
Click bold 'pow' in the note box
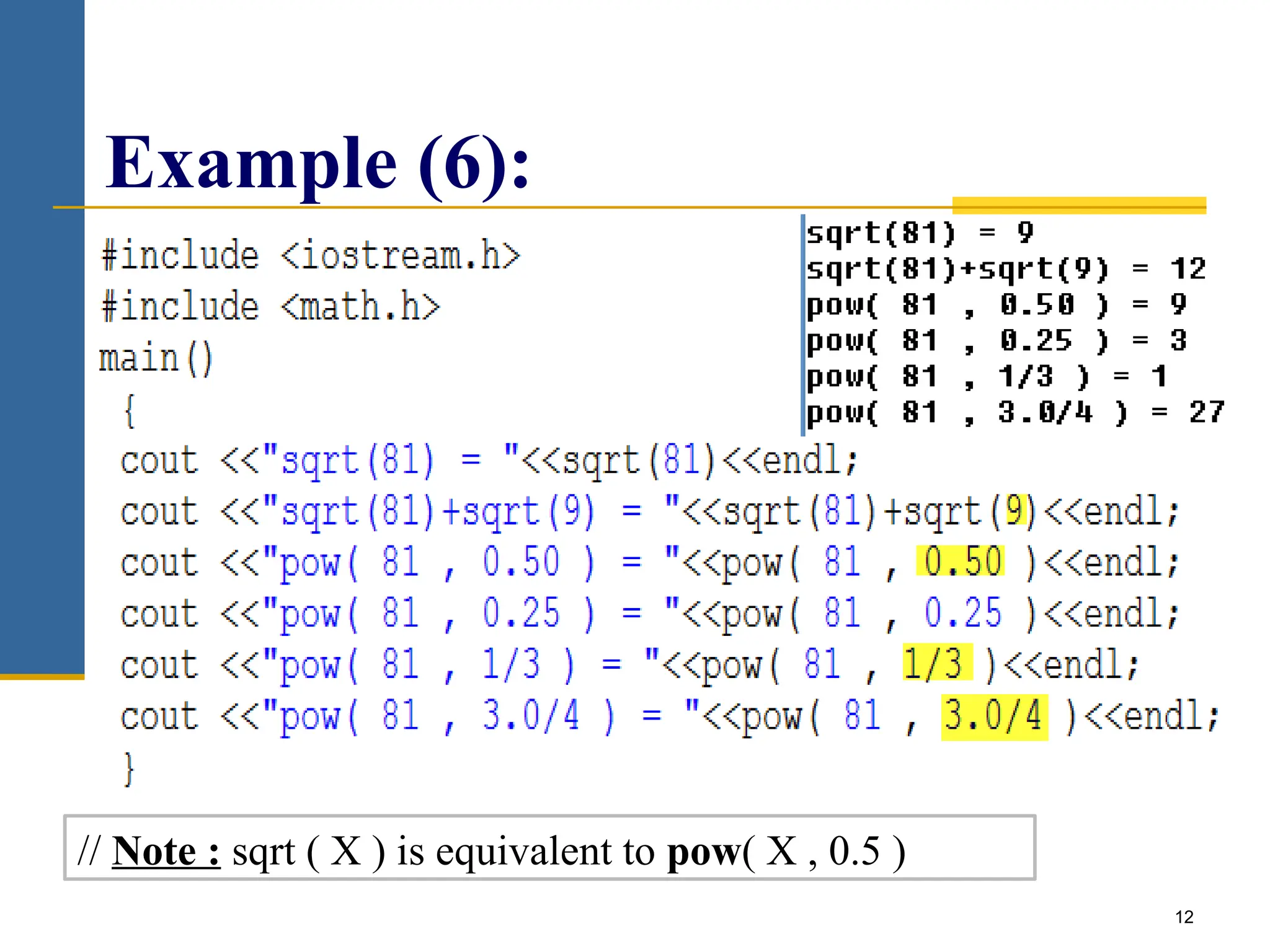pos(704,853)
